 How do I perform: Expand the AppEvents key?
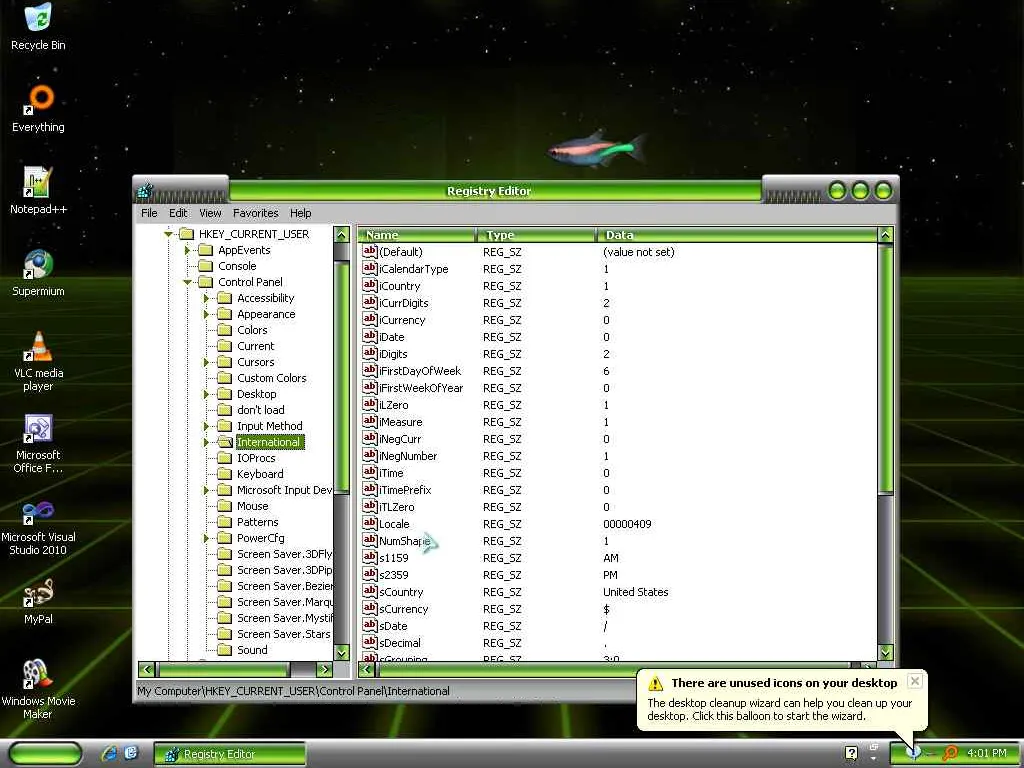187,250
